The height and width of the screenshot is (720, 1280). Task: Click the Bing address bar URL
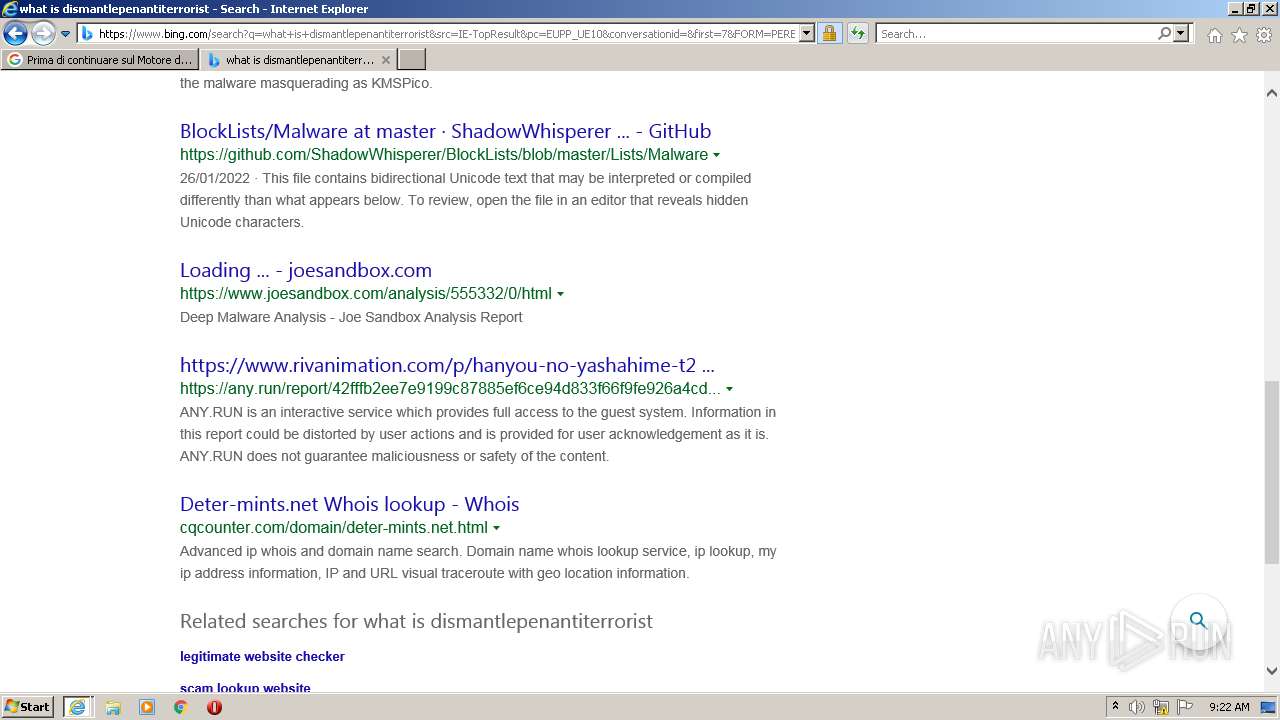pos(446,34)
